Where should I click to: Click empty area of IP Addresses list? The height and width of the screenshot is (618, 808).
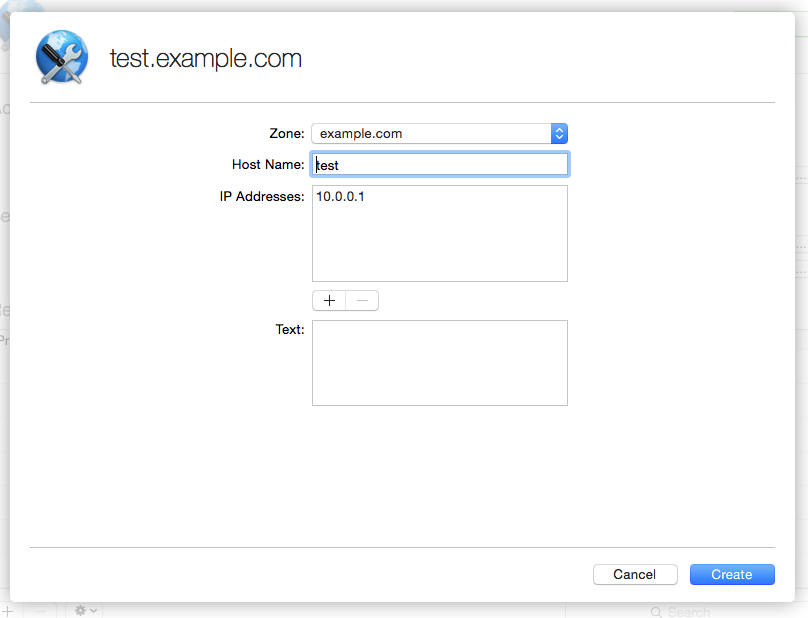440,245
